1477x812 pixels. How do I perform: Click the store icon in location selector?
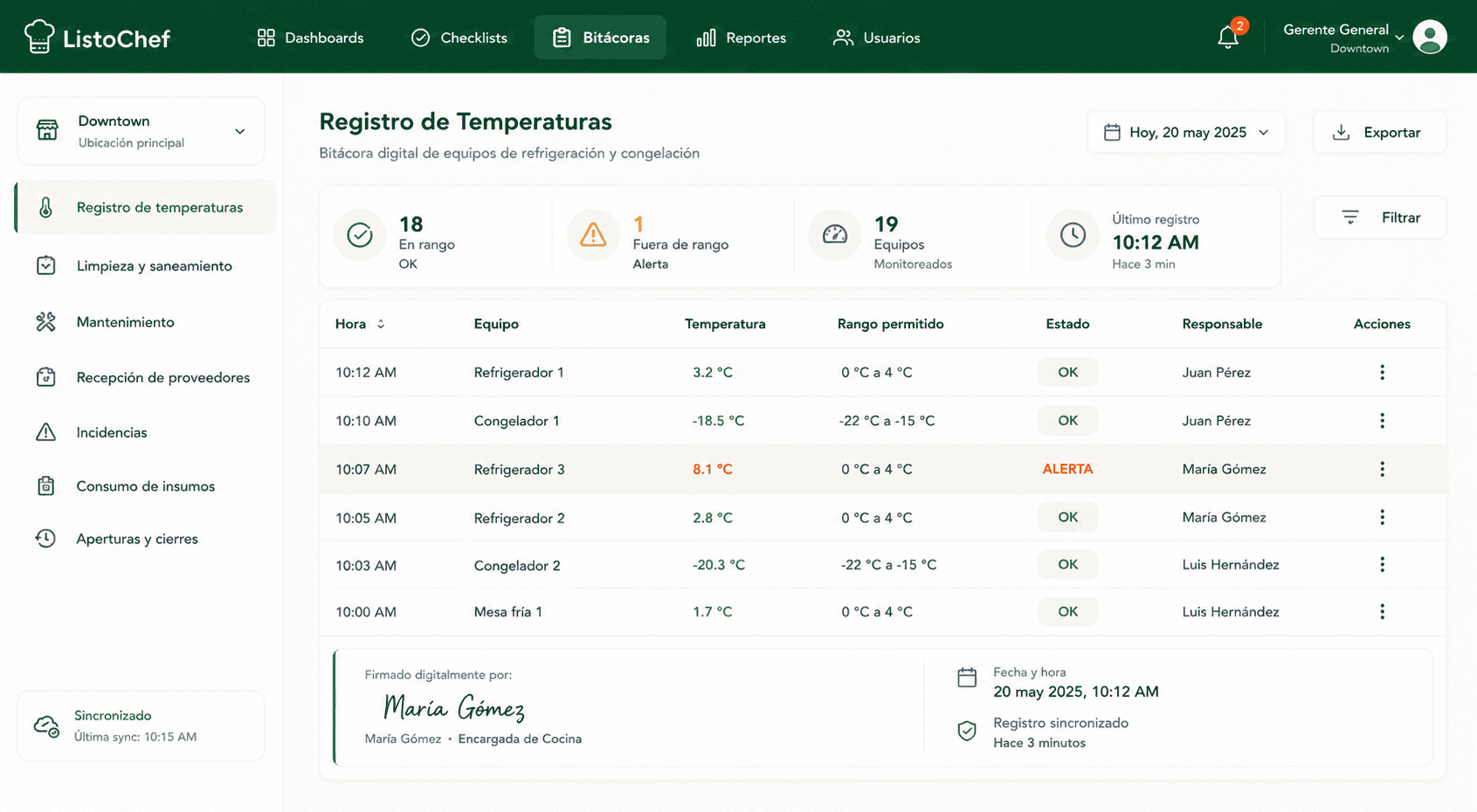click(47, 131)
